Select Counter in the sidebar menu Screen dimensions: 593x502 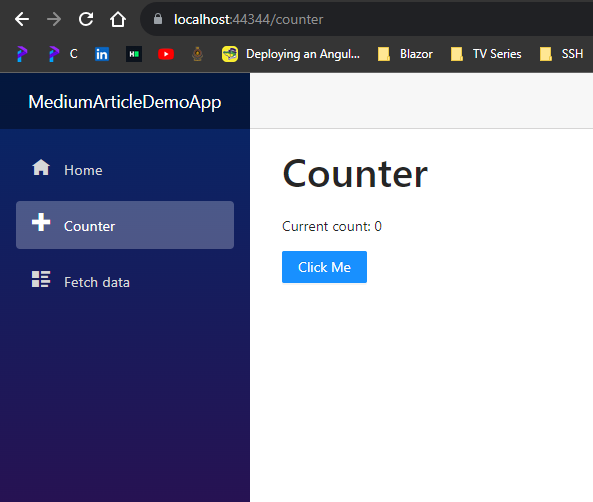(x=125, y=225)
